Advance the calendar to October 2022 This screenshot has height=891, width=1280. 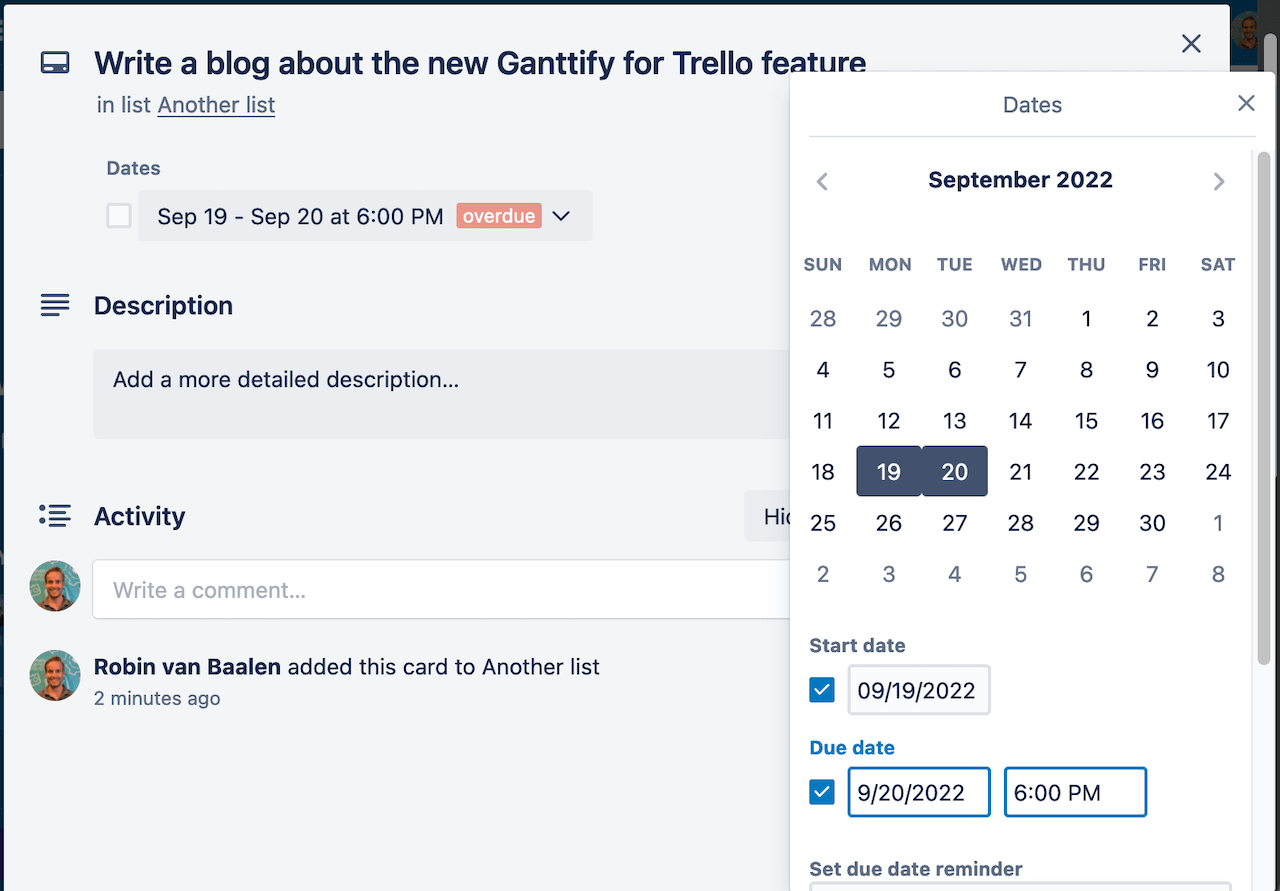coord(1219,181)
